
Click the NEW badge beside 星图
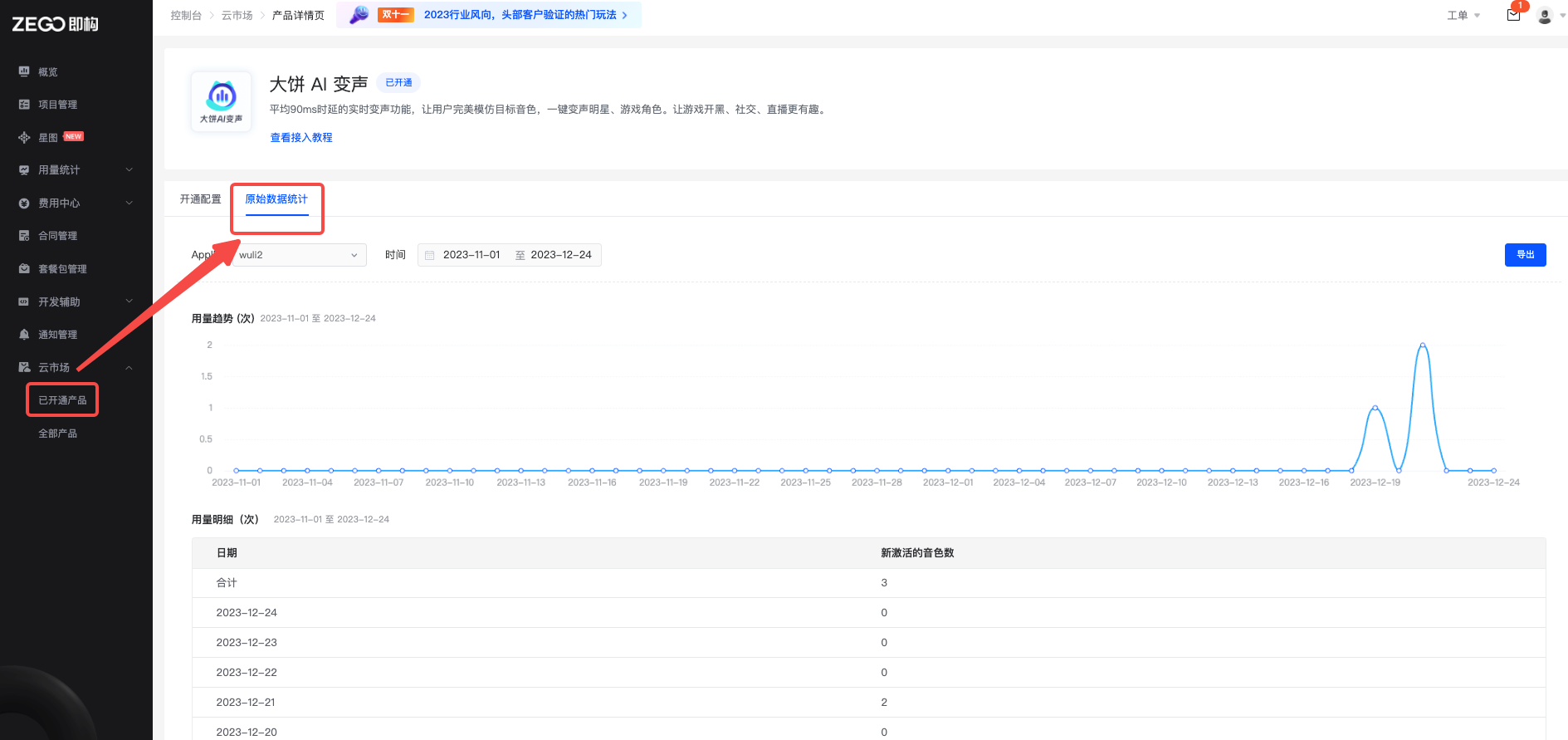coord(74,136)
